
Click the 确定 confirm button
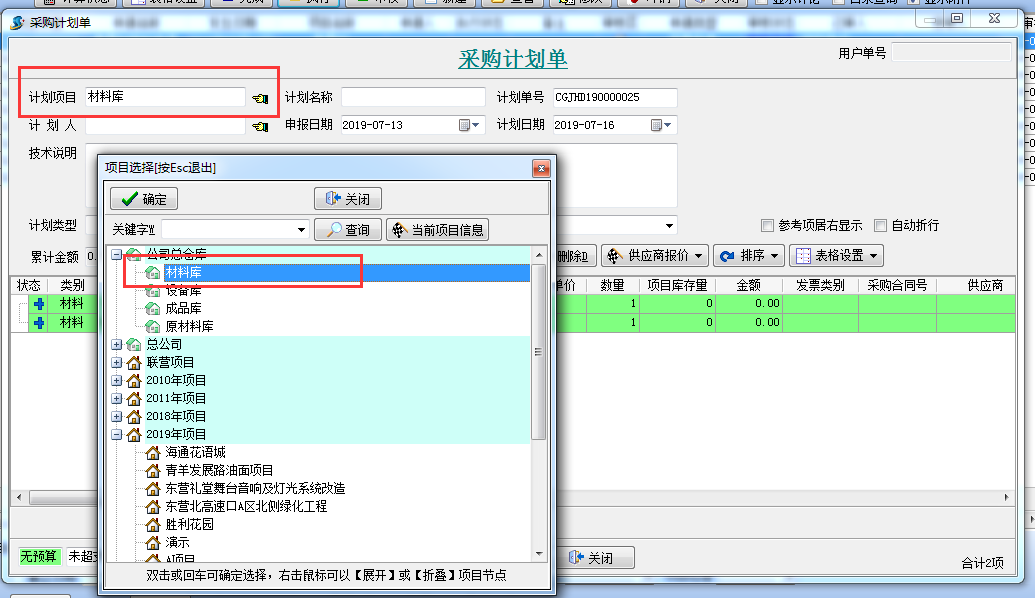point(143,199)
